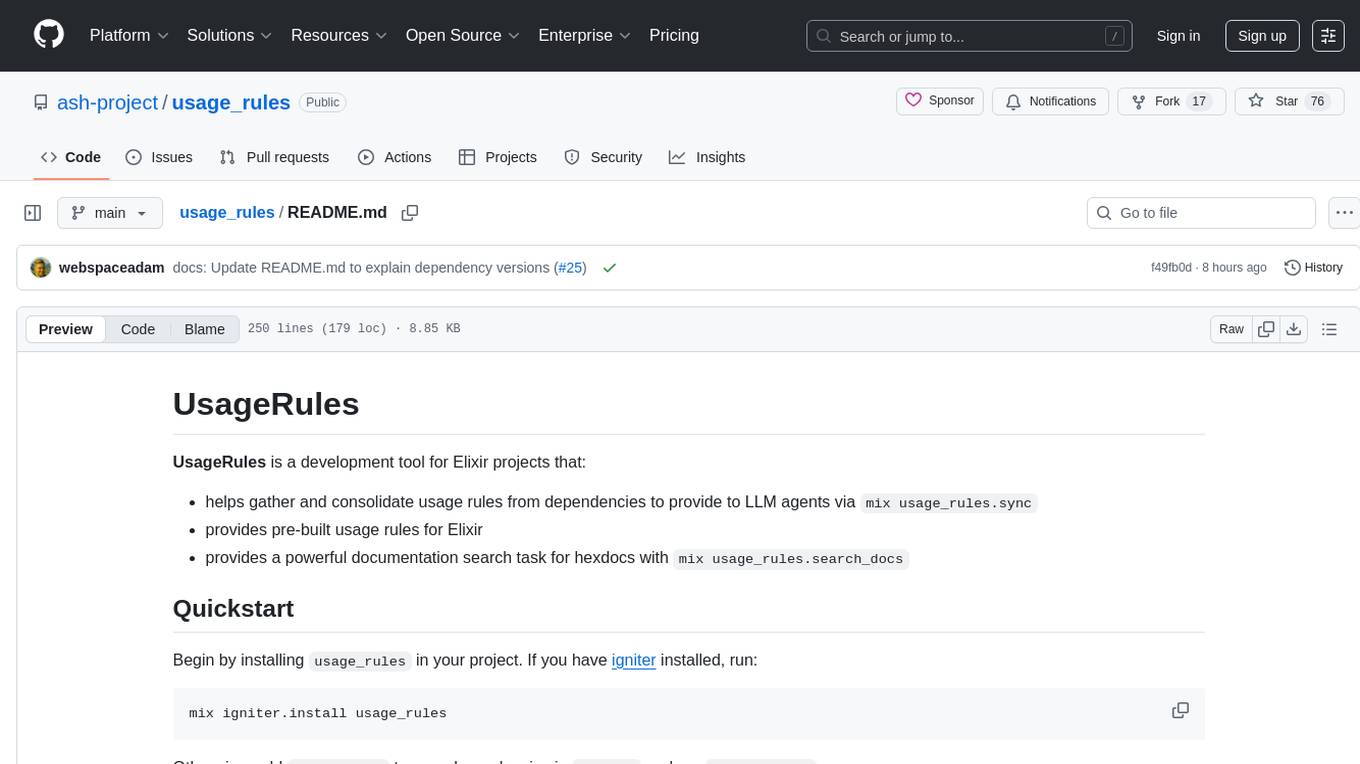Open the ash-project organization link
This screenshot has height=764, width=1360.
pos(108,102)
